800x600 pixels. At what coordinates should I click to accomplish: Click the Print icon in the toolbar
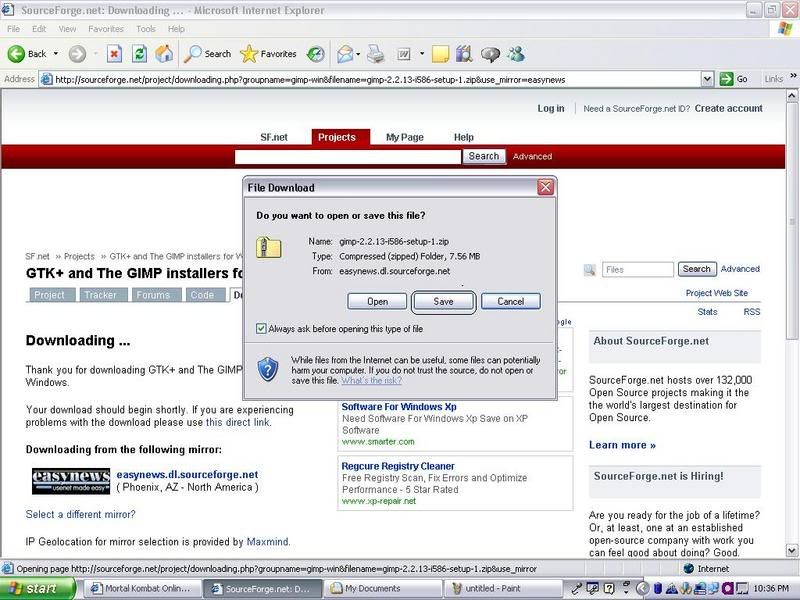click(376, 54)
